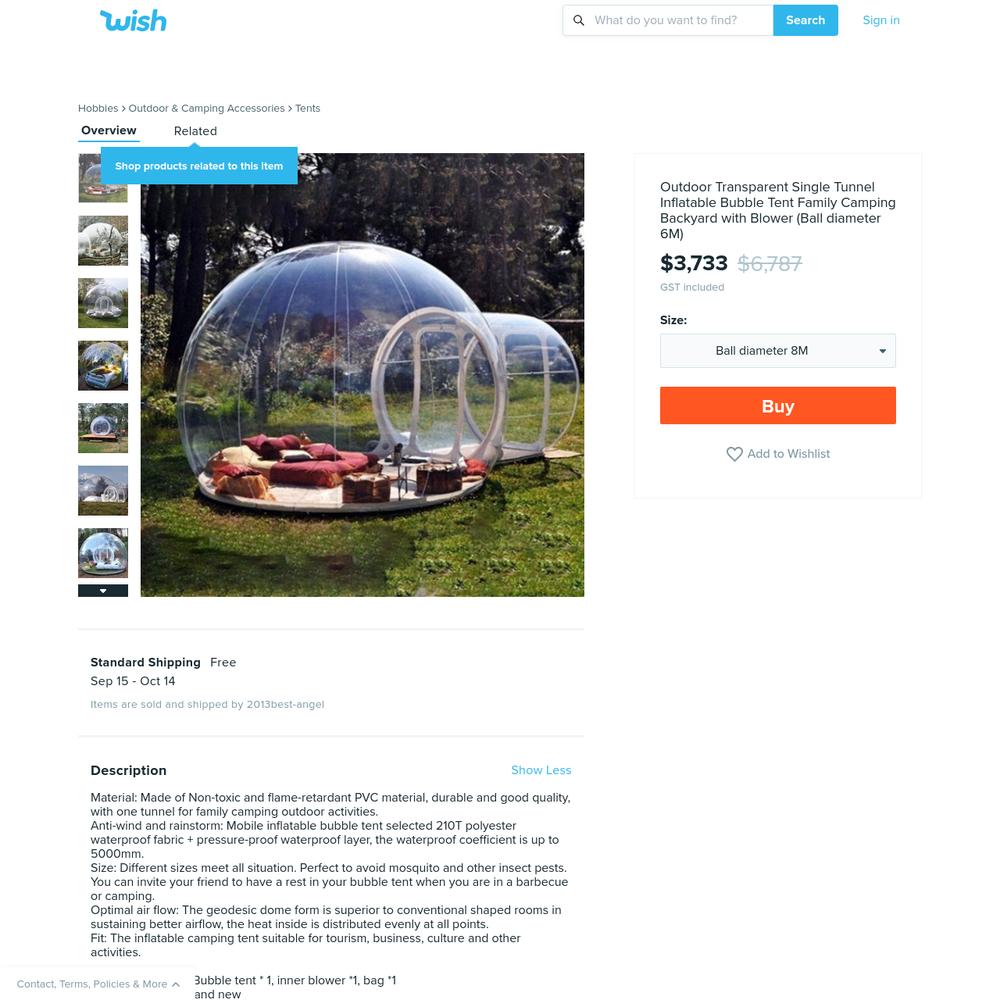This screenshot has height=1000, width=1000.
Task: Collapse description with Show Less
Action: pos(541,770)
